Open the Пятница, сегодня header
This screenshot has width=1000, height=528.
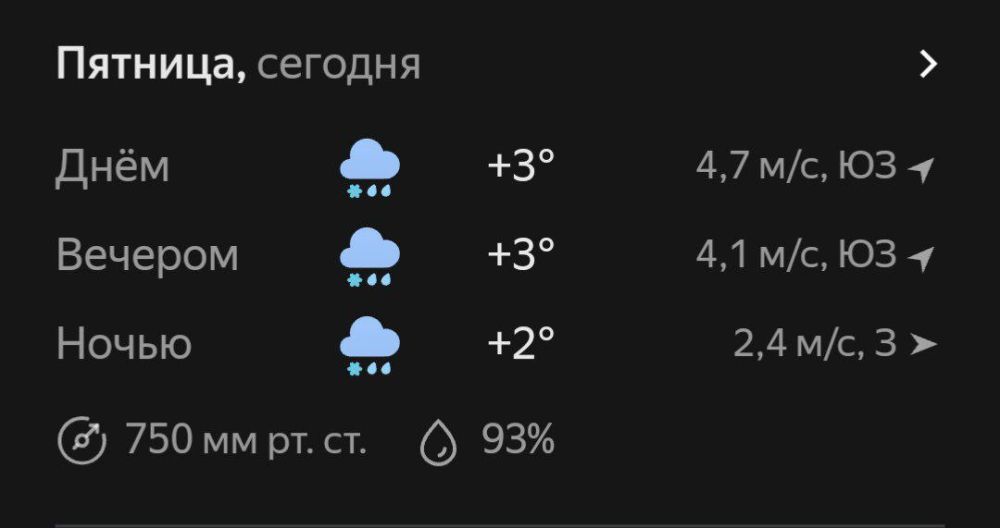point(238,65)
